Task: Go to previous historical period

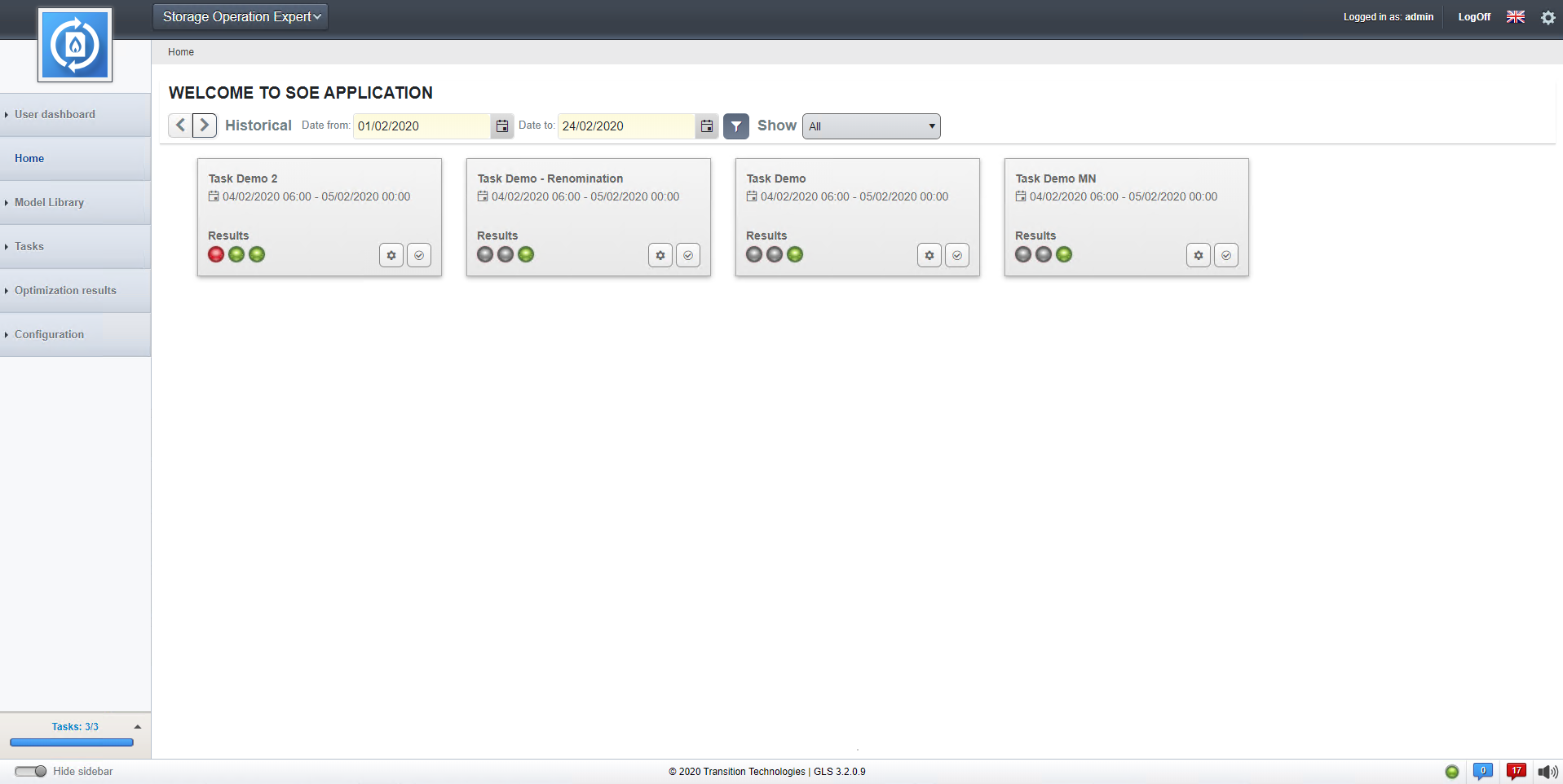Action: click(180, 126)
